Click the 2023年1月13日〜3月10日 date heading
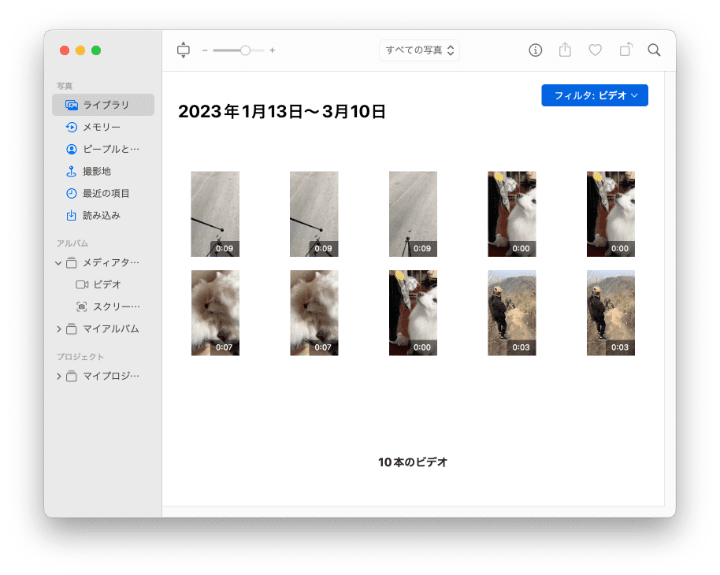Screen dimensions: 720x575 pyautogui.click(x=281, y=112)
